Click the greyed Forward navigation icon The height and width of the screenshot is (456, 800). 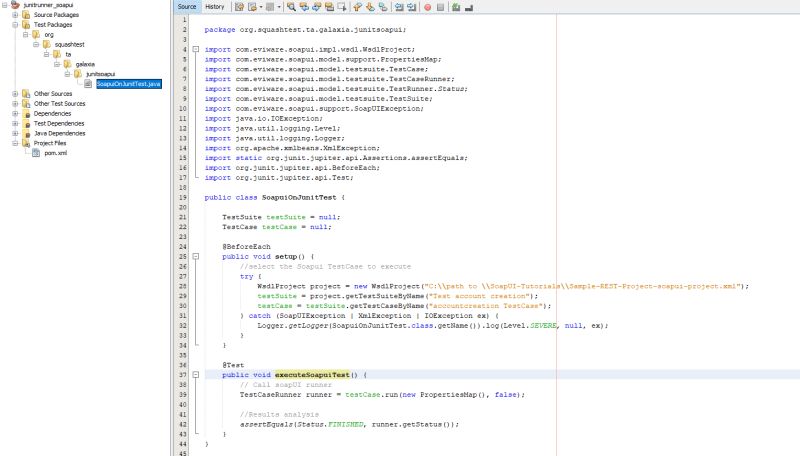[x=270, y=7]
